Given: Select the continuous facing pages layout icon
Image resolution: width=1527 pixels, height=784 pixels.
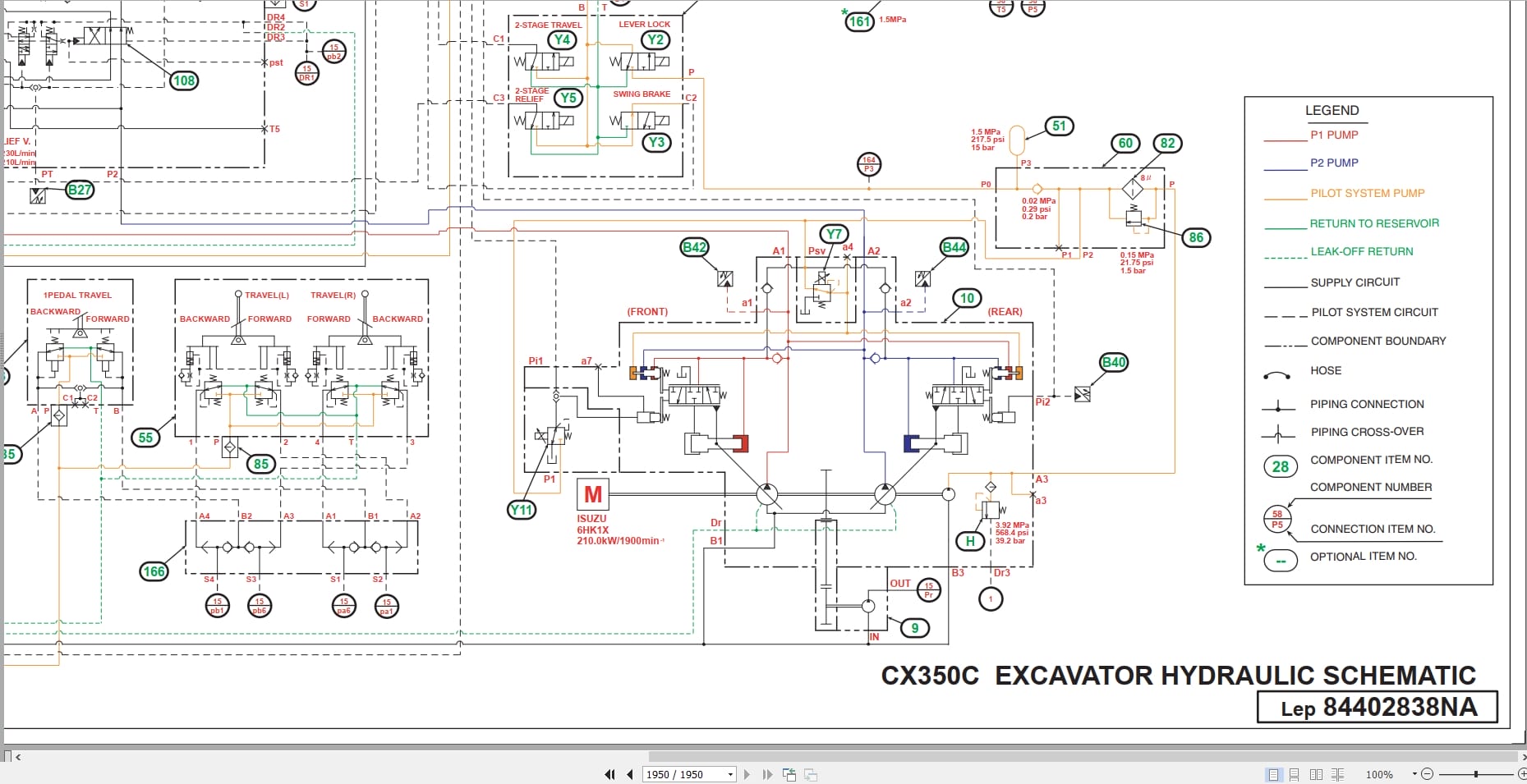Looking at the screenshot, I should pyautogui.click(x=1338, y=774).
